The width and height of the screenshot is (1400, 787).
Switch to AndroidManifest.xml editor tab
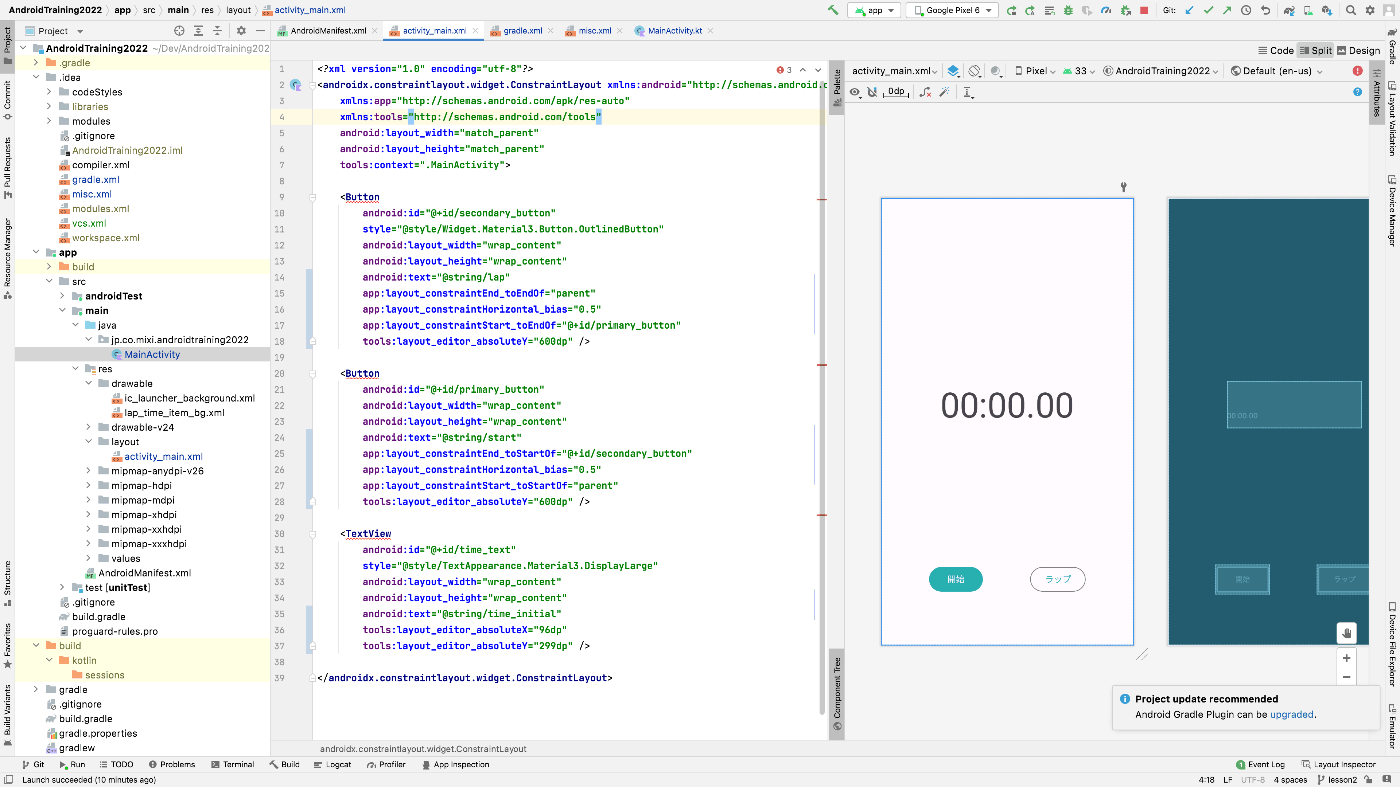(x=326, y=31)
